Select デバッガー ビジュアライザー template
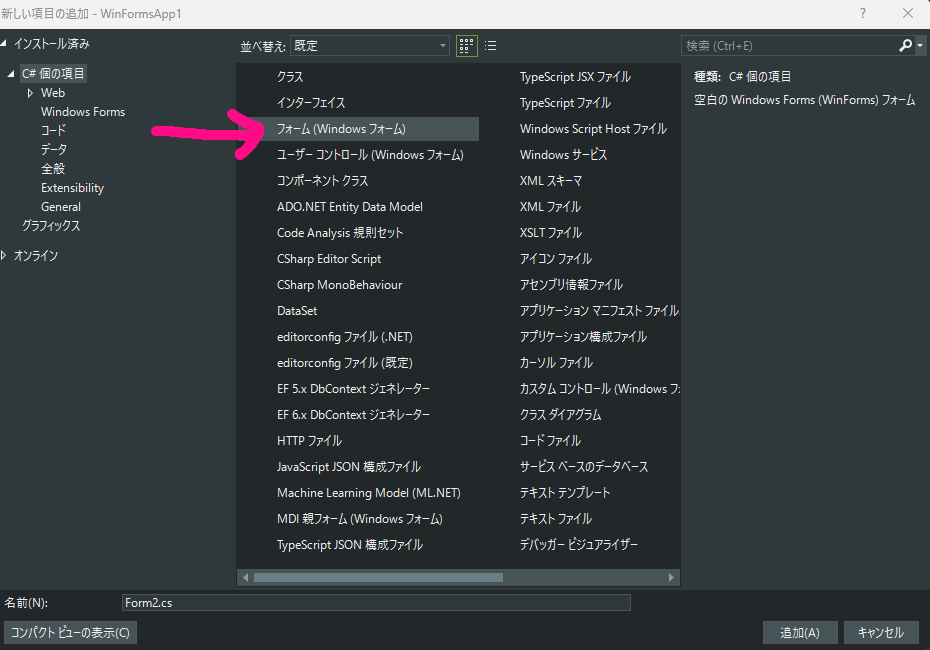This screenshot has height=650, width=930. (579, 545)
